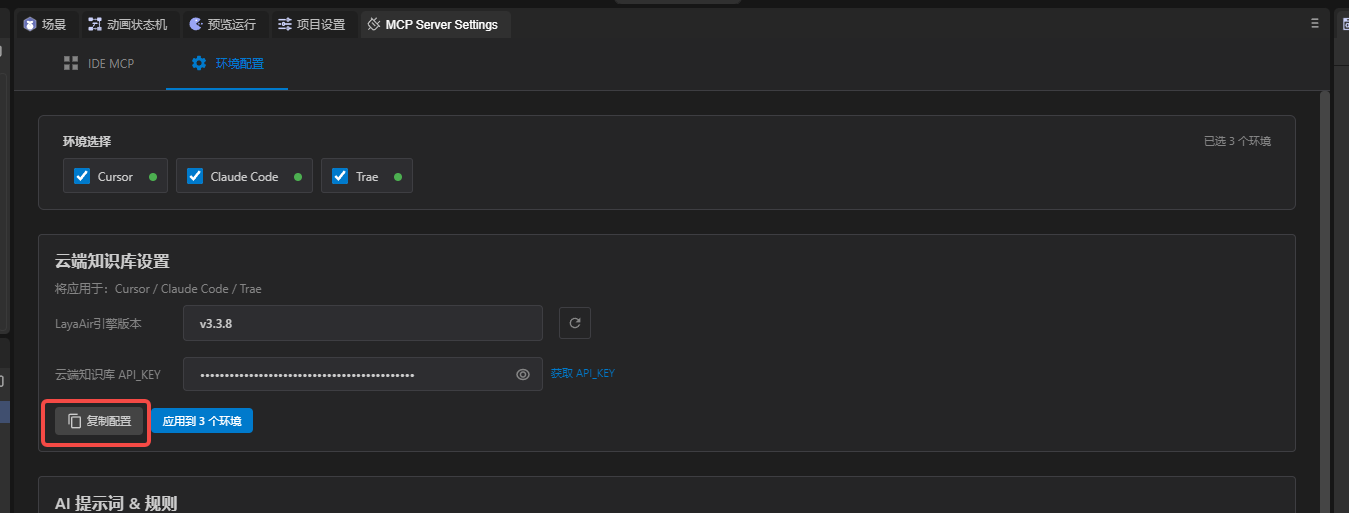
Task: Open the 获取 API_KEY link
Action: pos(582,373)
